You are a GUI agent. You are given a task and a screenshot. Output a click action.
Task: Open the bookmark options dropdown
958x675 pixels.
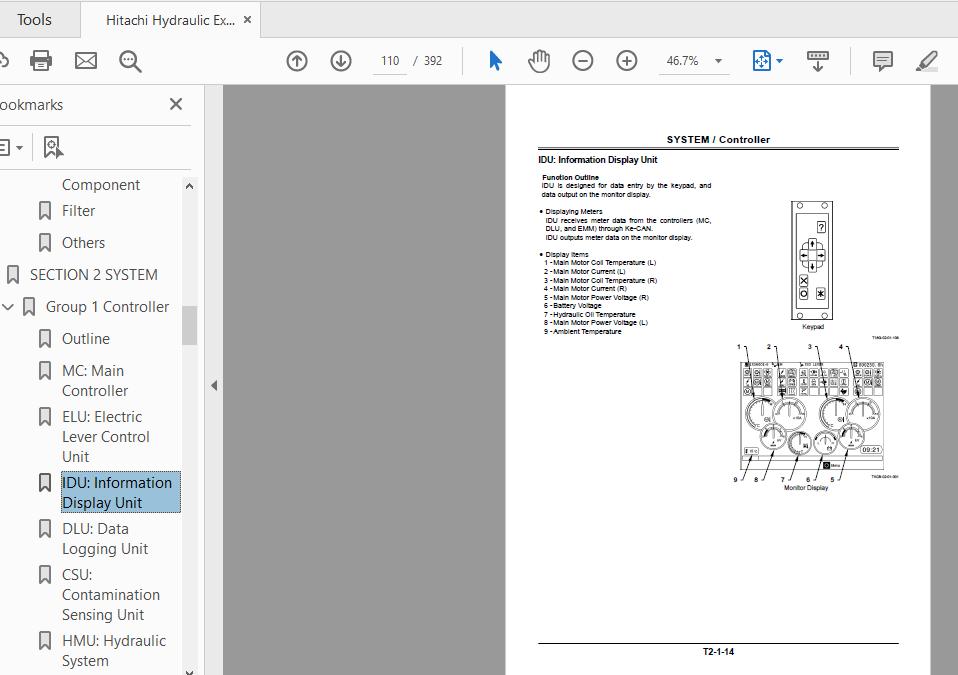pos(18,146)
